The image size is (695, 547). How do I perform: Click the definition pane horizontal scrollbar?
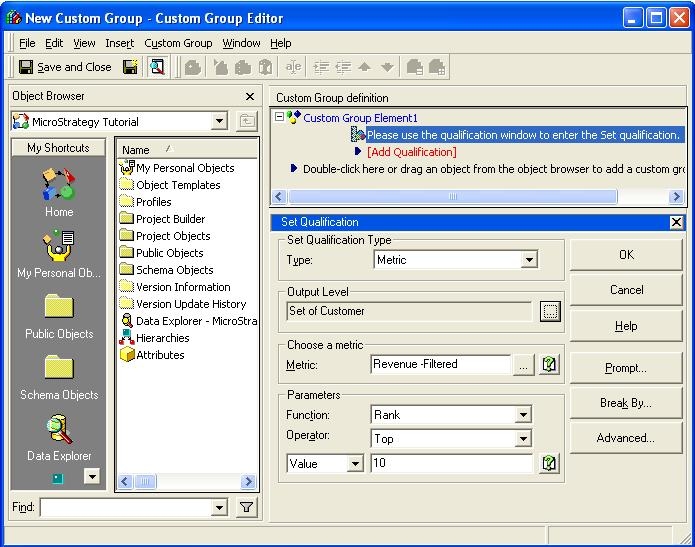coord(478,196)
